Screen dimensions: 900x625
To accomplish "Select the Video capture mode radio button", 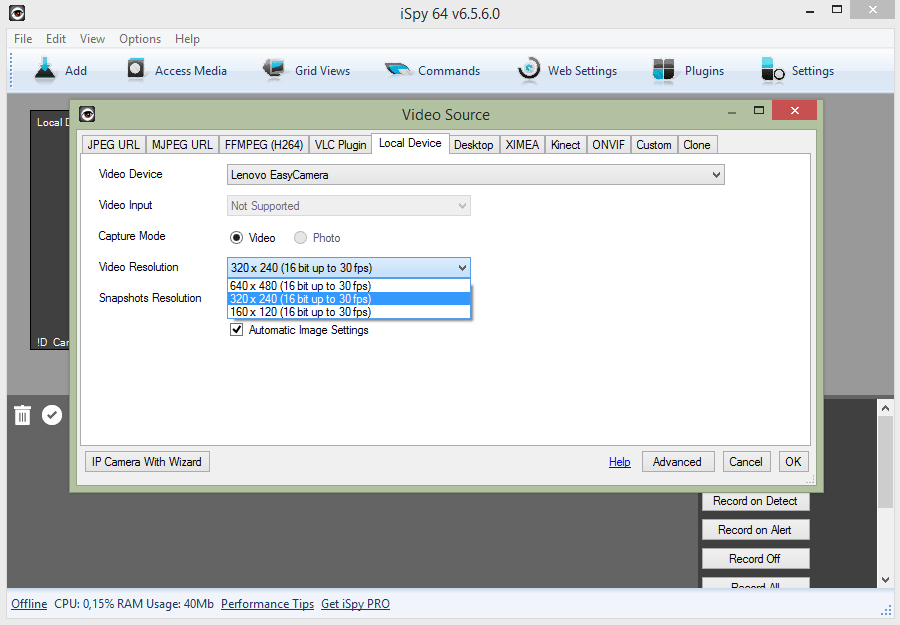I will click(x=237, y=238).
